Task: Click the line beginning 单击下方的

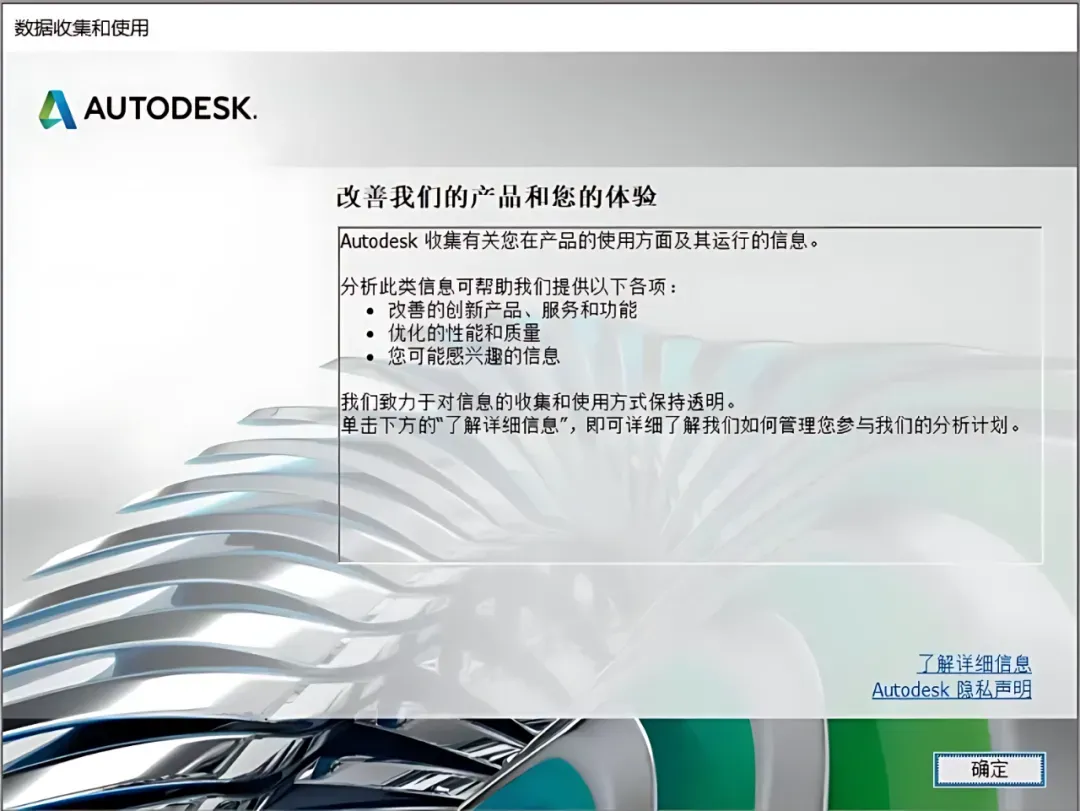Action: click(x=681, y=424)
